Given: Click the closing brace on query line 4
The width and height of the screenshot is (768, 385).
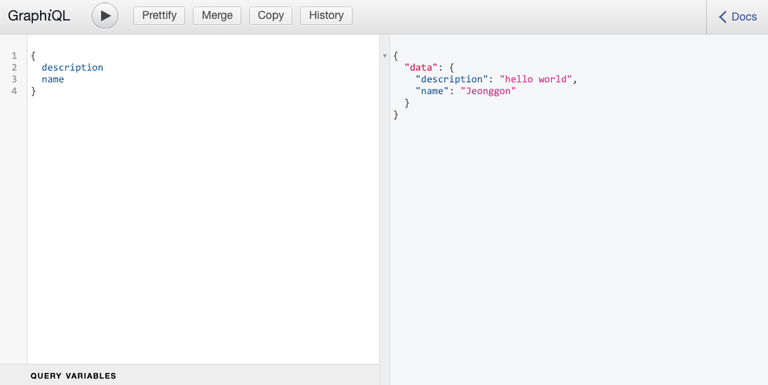Looking at the screenshot, I should point(33,91).
